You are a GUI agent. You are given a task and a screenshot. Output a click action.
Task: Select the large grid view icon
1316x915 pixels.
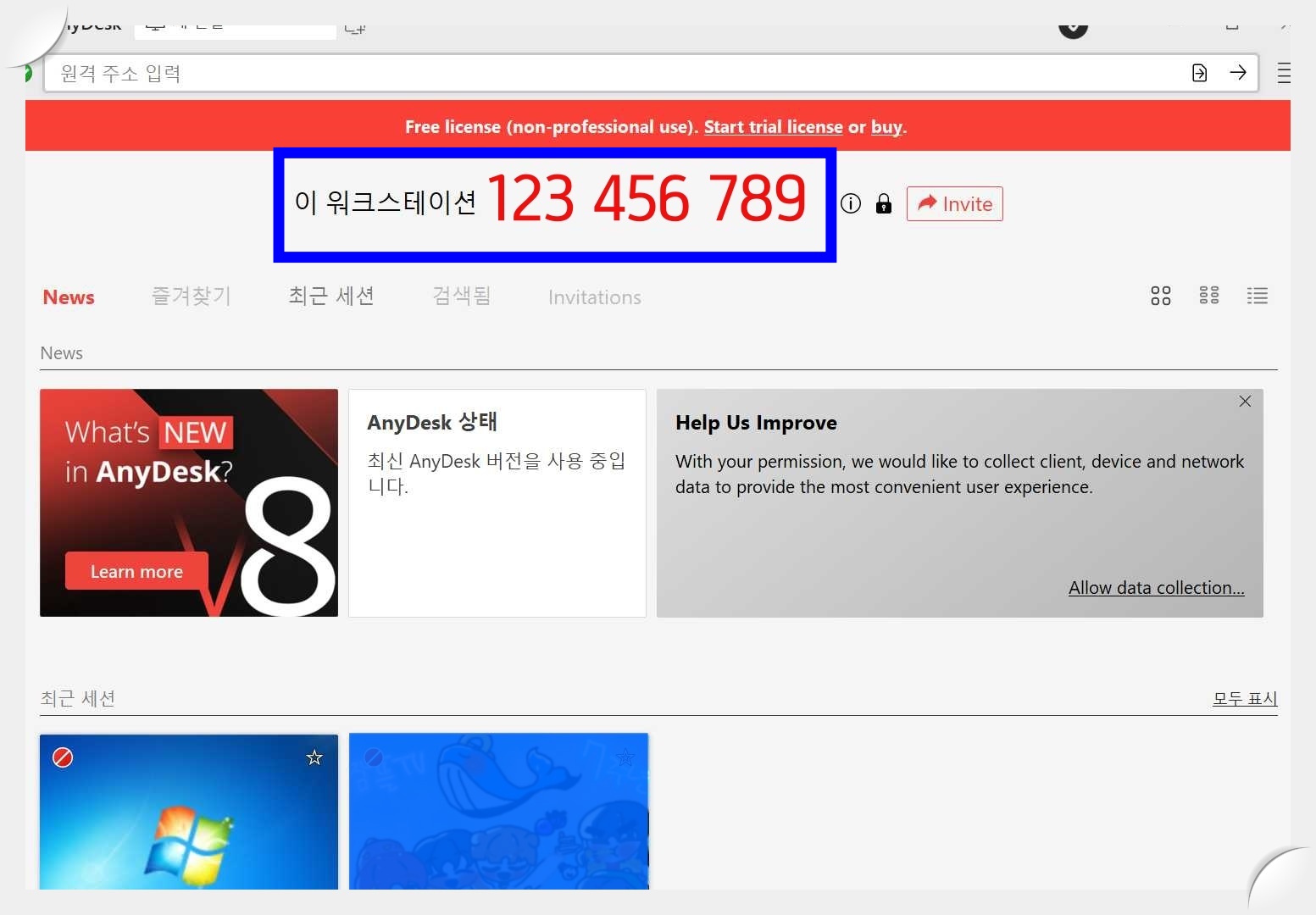[1160, 296]
